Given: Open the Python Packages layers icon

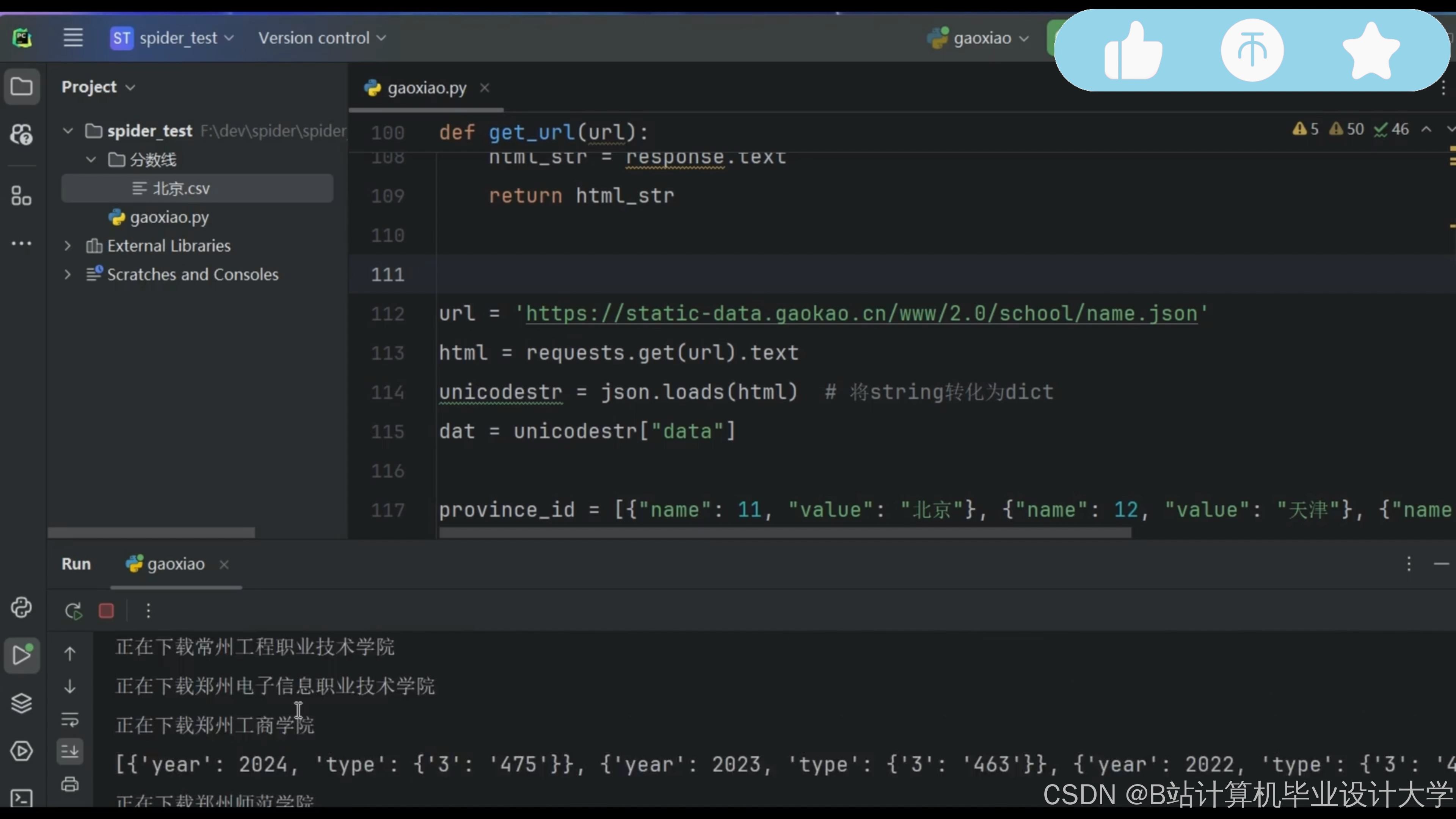Looking at the screenshot, I should 22,703.
